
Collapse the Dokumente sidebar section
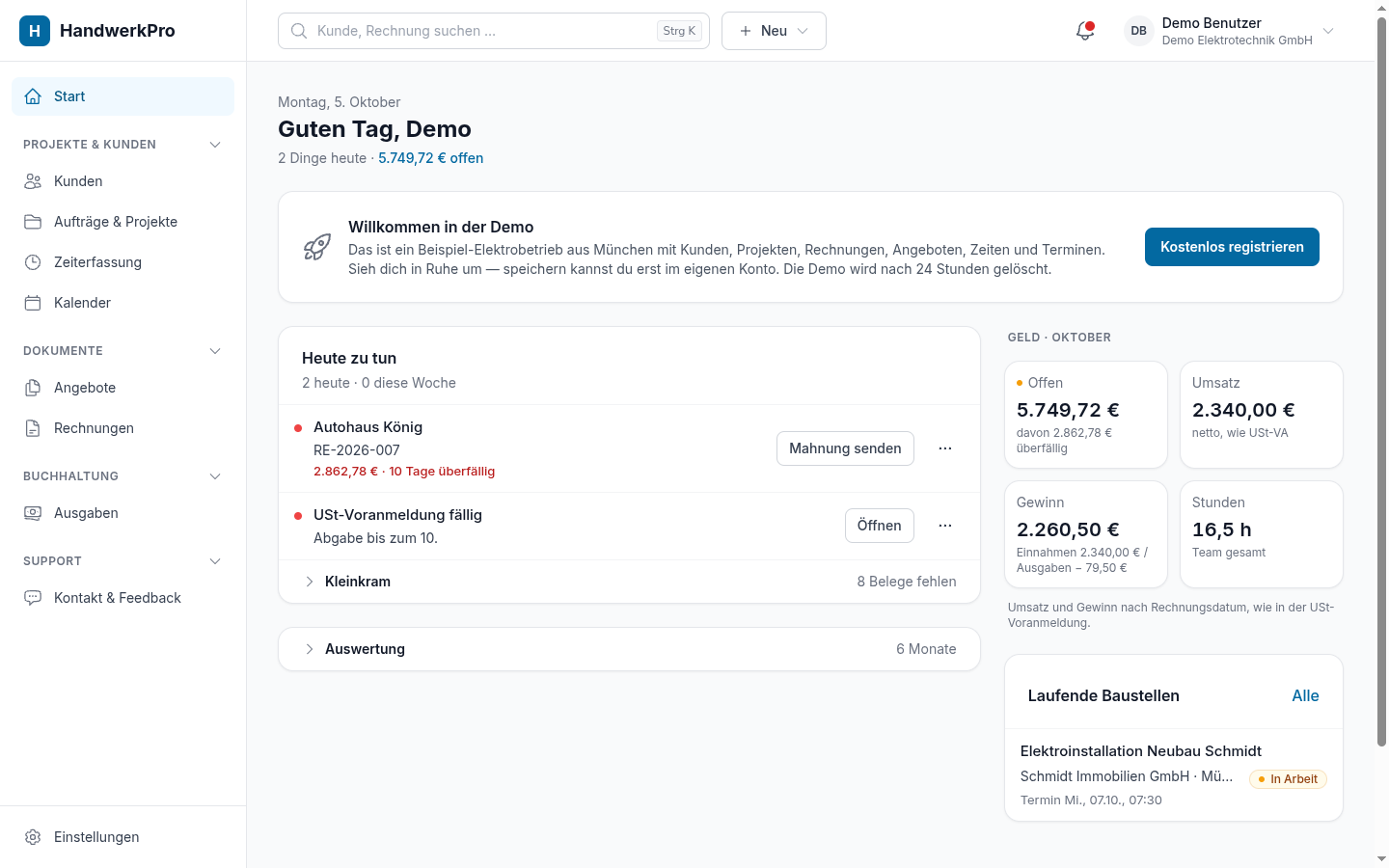pyautogui.click(x=215, y=351)
